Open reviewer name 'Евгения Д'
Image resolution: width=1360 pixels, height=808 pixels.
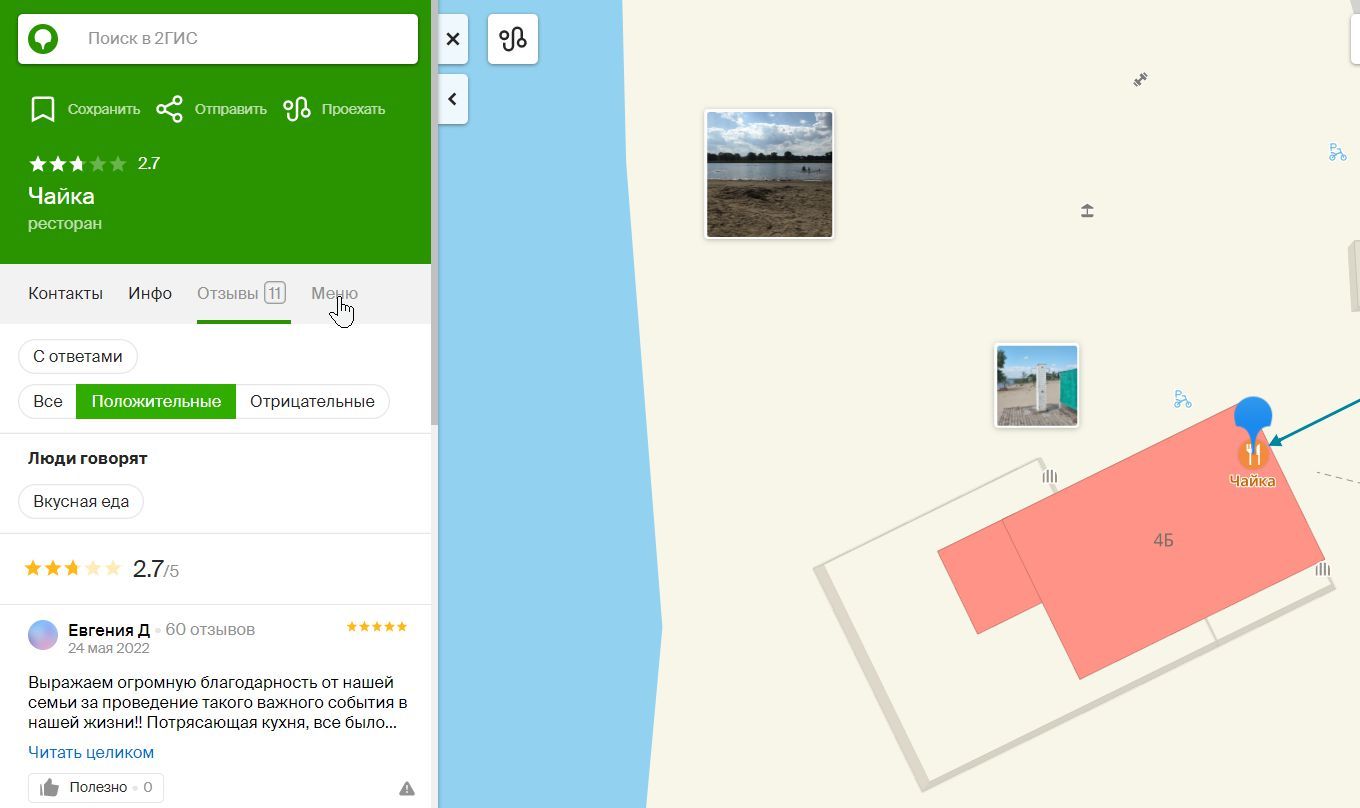click(109, 629)
